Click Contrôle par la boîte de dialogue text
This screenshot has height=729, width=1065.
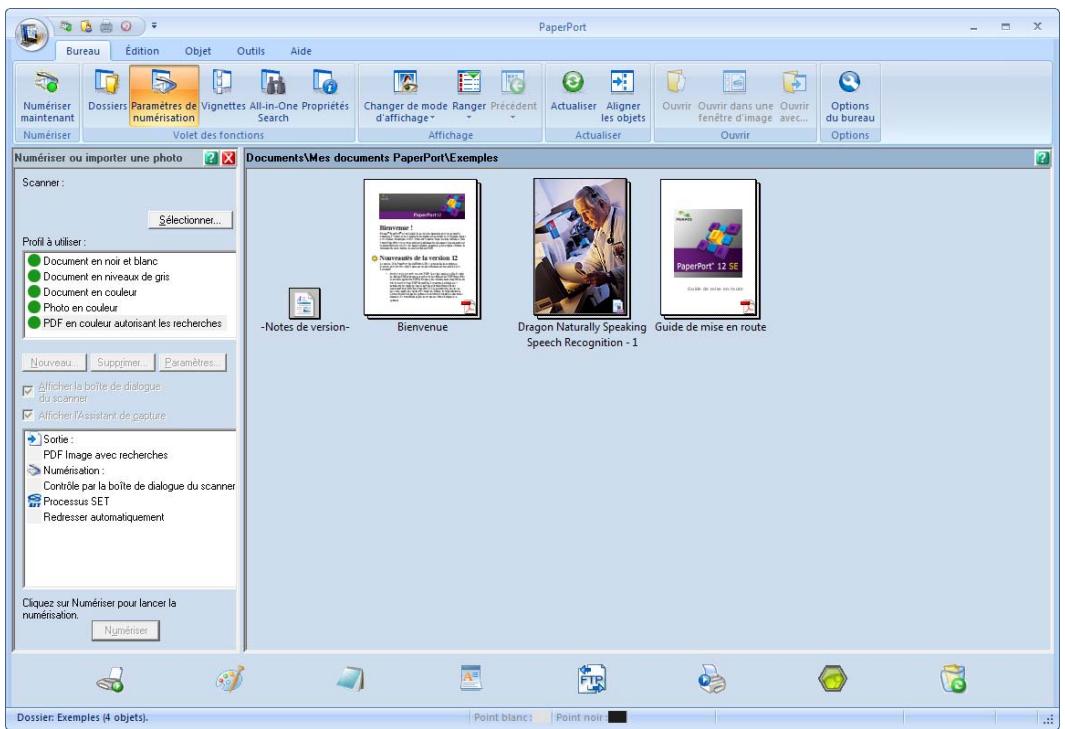(139, 486)
